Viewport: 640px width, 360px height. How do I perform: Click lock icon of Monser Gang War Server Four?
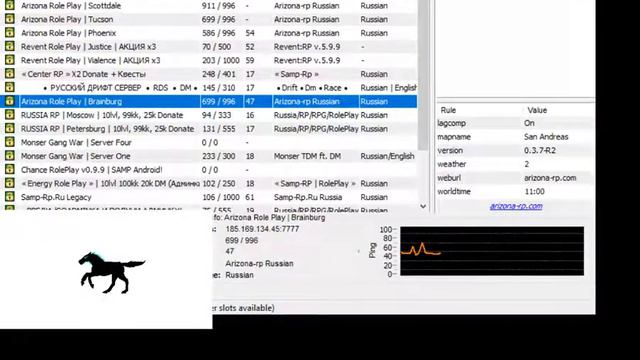[9, 142]
